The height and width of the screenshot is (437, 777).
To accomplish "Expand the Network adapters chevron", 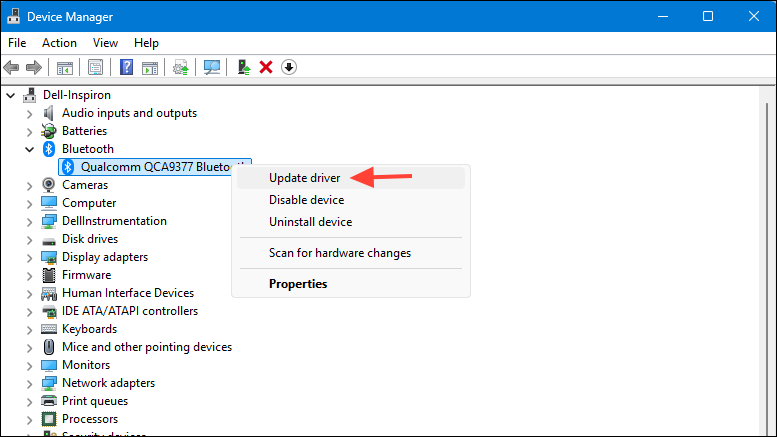I will pyautogui.click(x=30, y=383).
